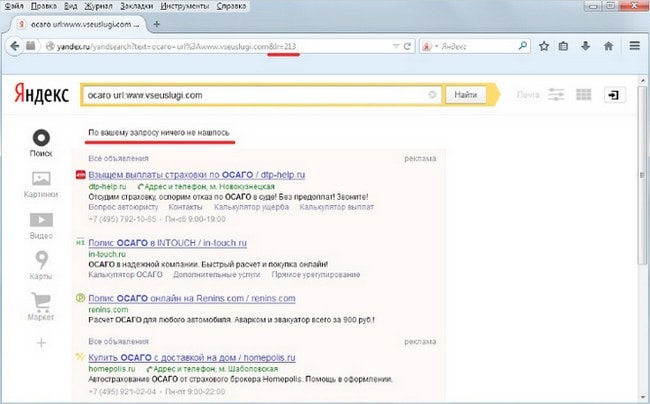The height and width of the screenshot is (404, 650).
Task: Open the Полис ОСАГО онлайн Renins link
Action: pos(192,298)
